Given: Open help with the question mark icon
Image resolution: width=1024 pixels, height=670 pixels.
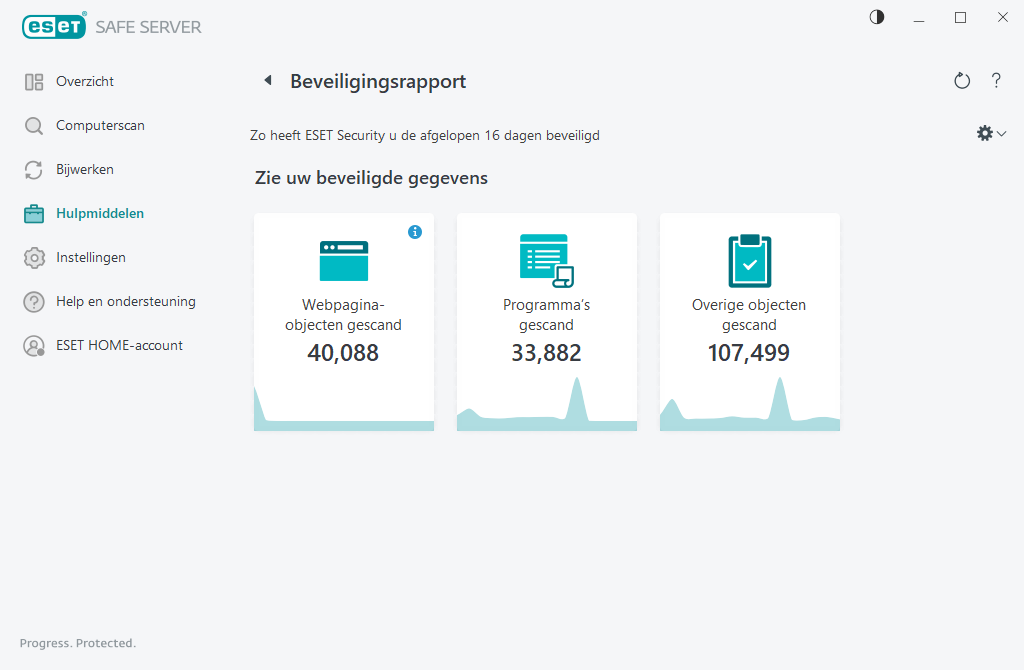Looking at the screenshot, I should [x=996, y=80].
